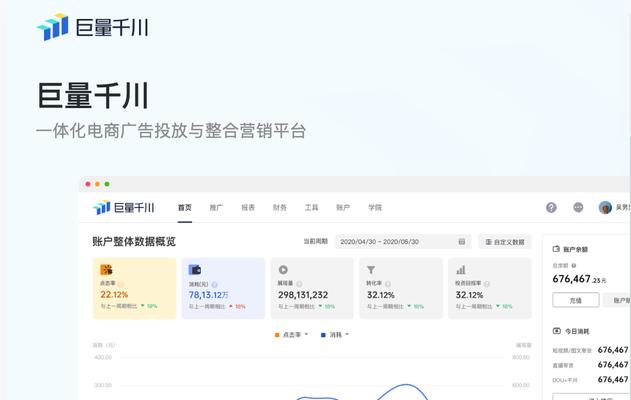Click the 点击率 card icon
631x400 pixels.
click(106, 270)
